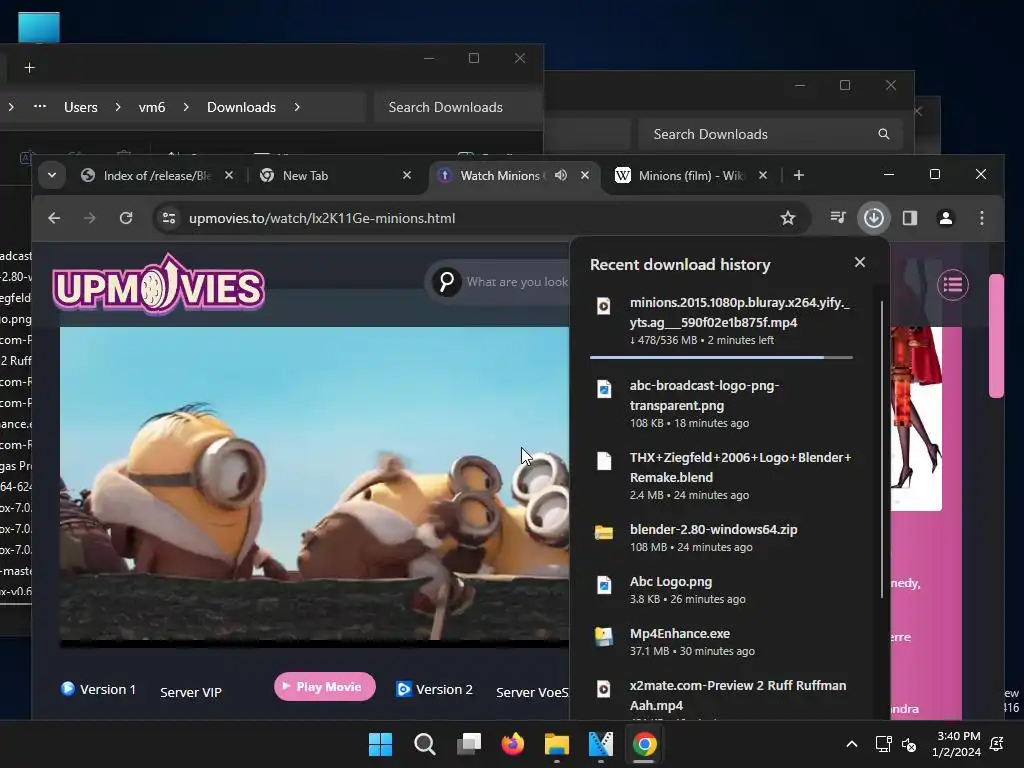Click Abc Logo.png file icon
Viewport: 1024px width, 768px height.
click(604, 584)
